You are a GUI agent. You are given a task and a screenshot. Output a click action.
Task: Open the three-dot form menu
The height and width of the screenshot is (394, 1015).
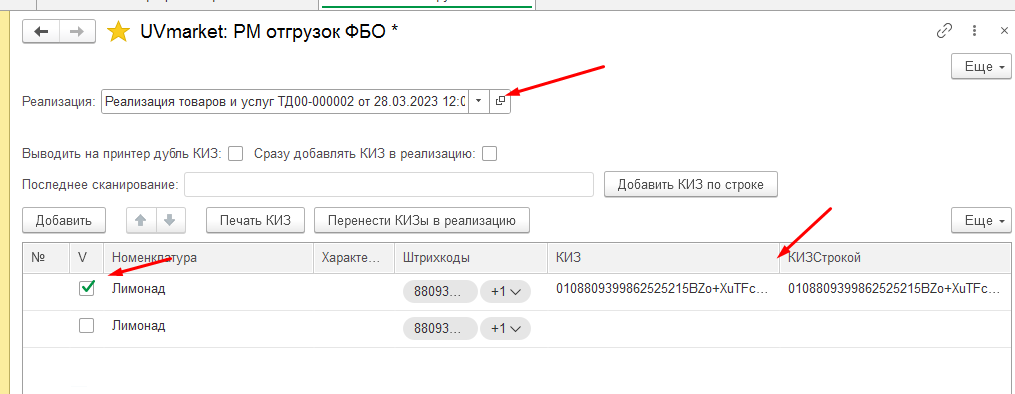tap(974, 30)
